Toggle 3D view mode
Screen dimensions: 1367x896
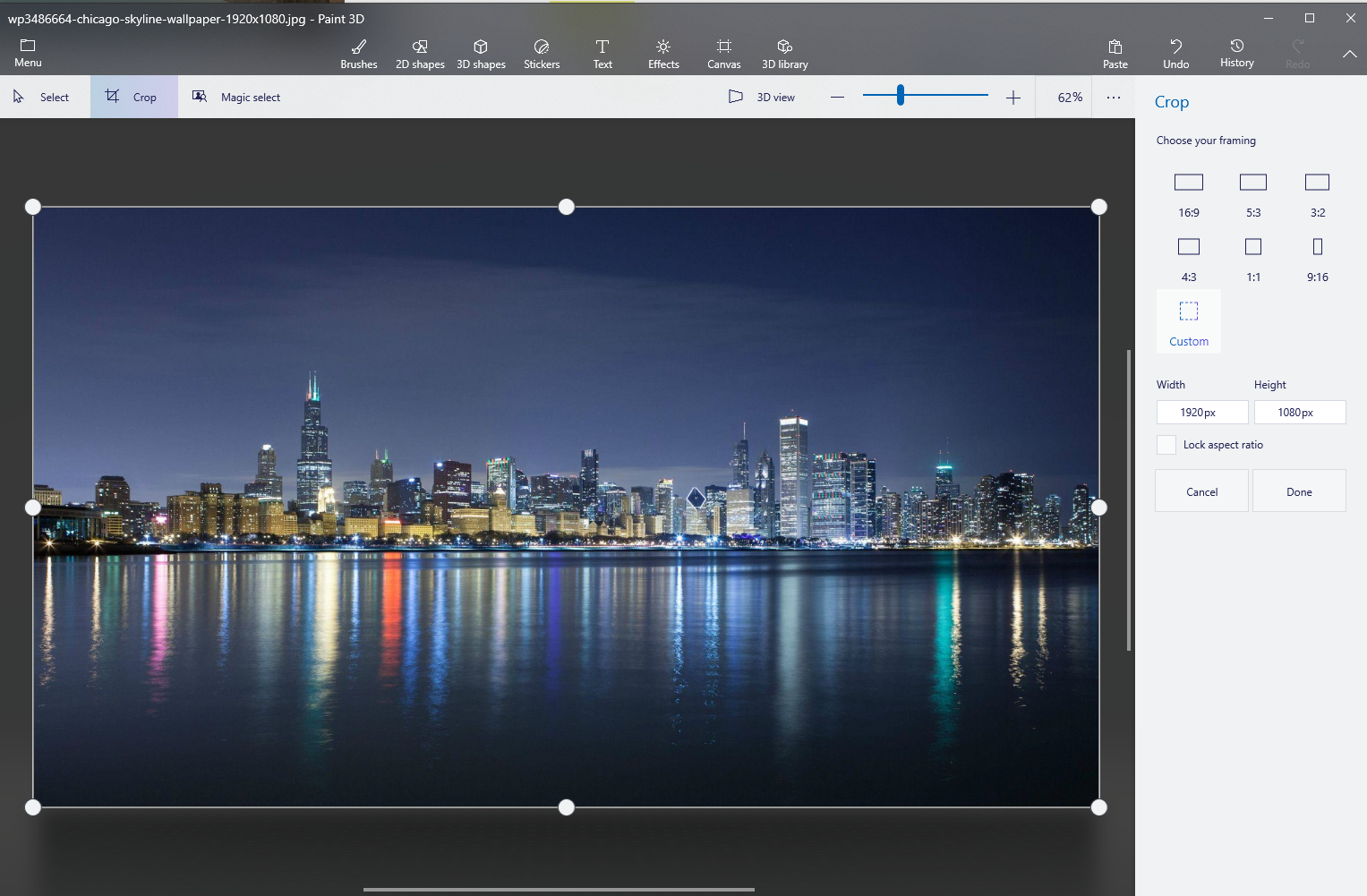[x=762, y=97]
